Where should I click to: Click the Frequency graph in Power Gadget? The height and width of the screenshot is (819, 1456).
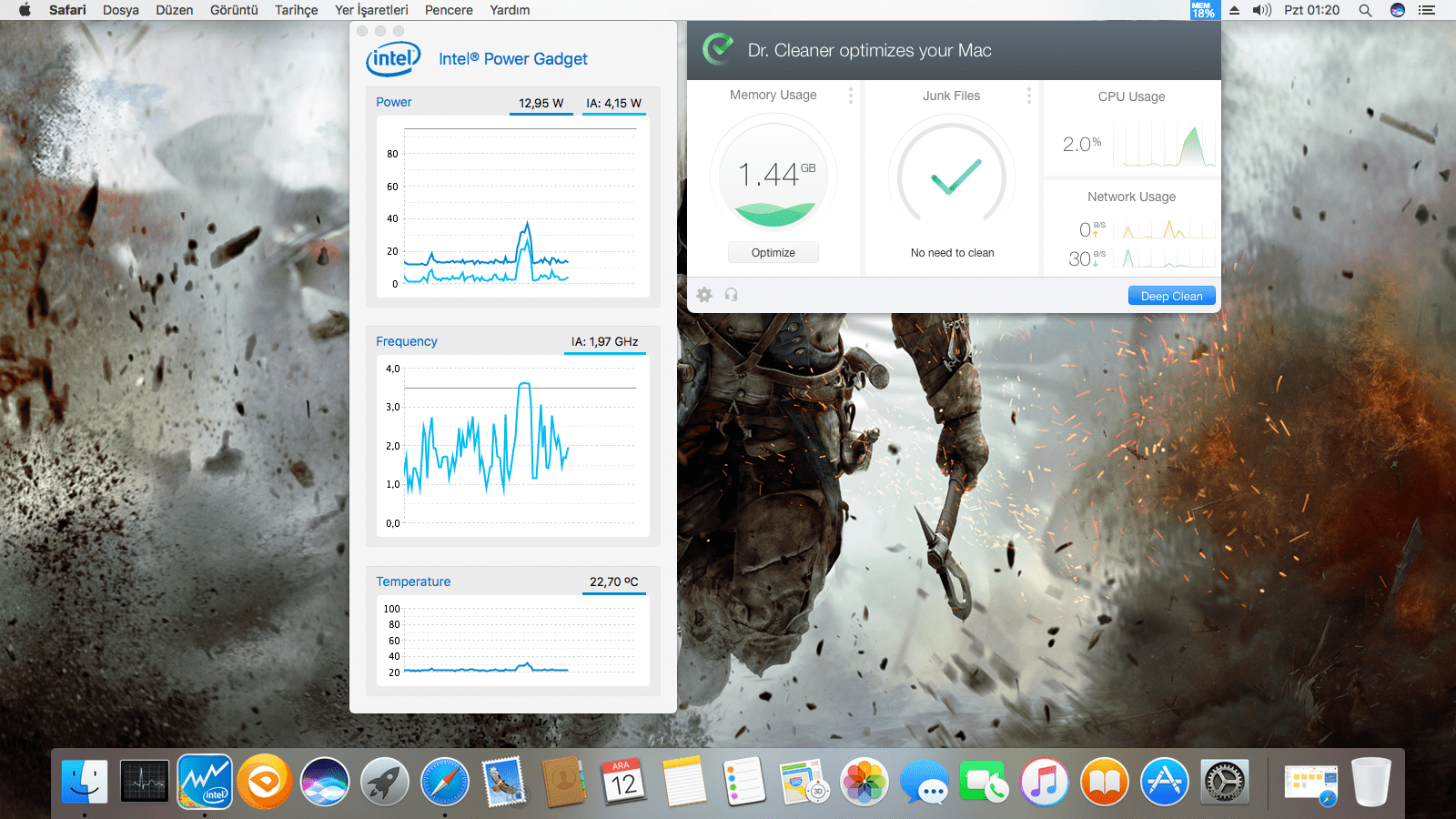click(x=513, y=446)
